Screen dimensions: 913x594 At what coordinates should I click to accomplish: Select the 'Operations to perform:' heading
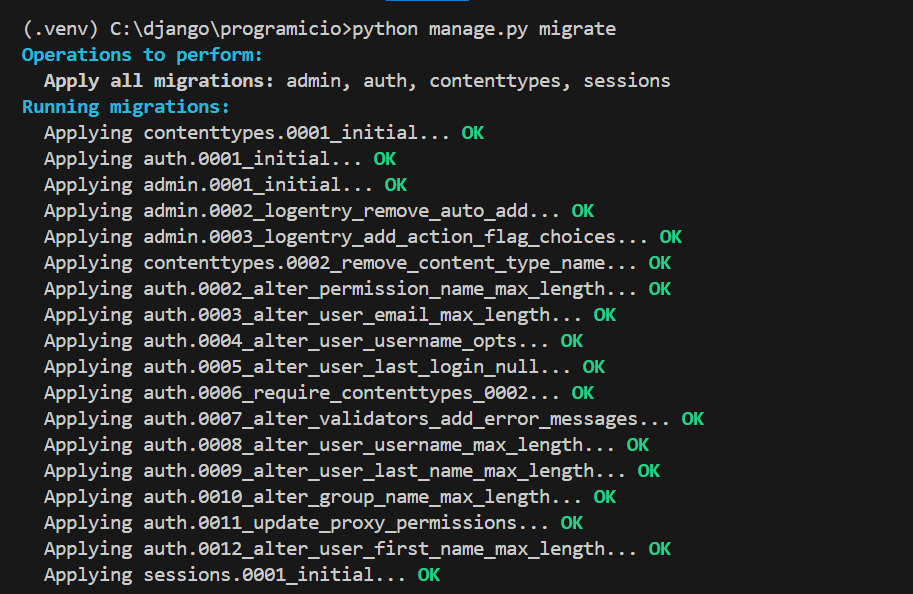[x=142, y=55]
